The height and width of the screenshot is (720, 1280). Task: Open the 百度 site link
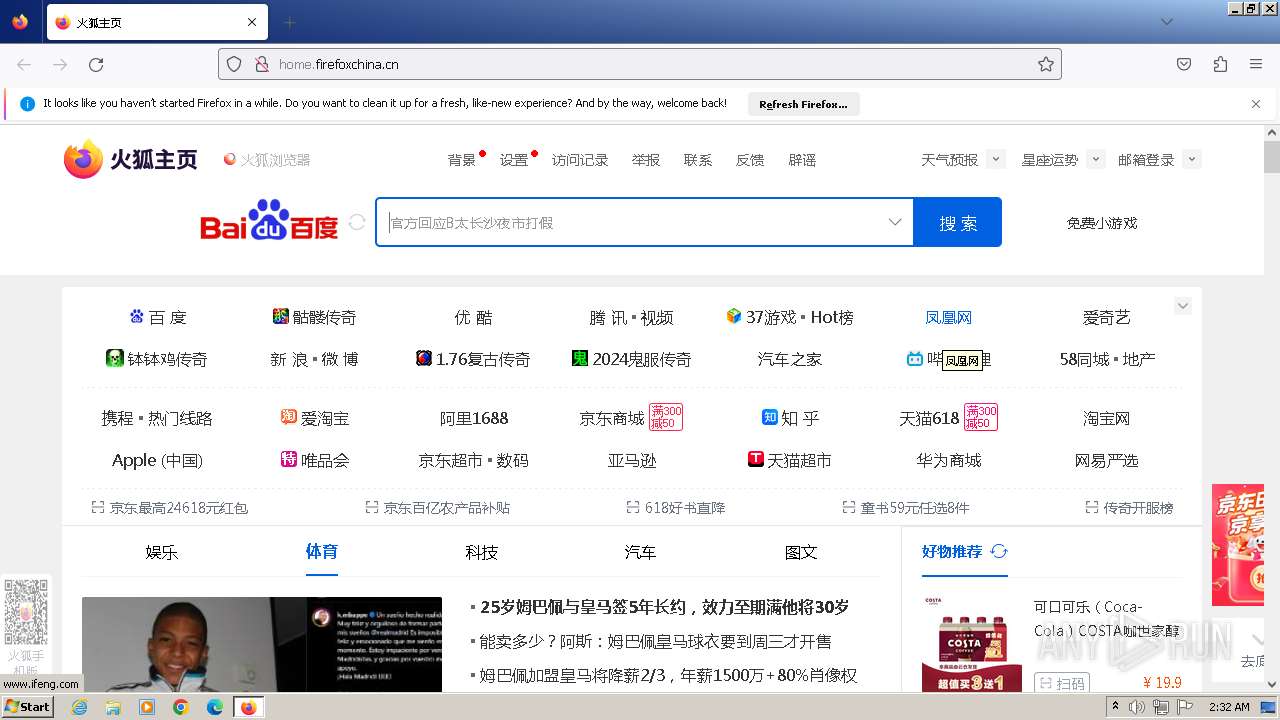[x=158, y=317]
